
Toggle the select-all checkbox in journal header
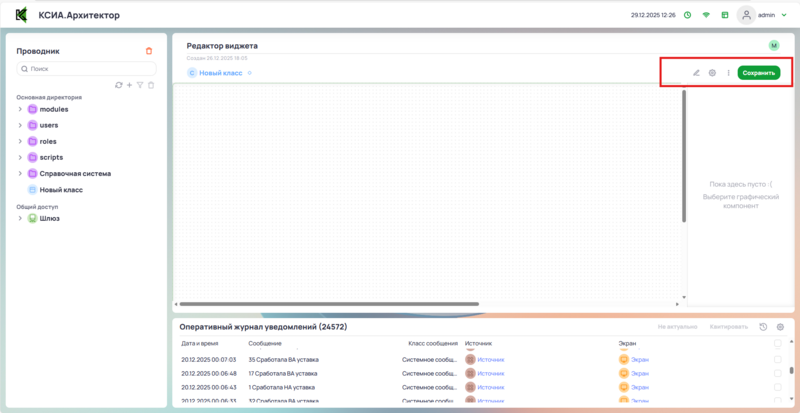coord(778,343)
